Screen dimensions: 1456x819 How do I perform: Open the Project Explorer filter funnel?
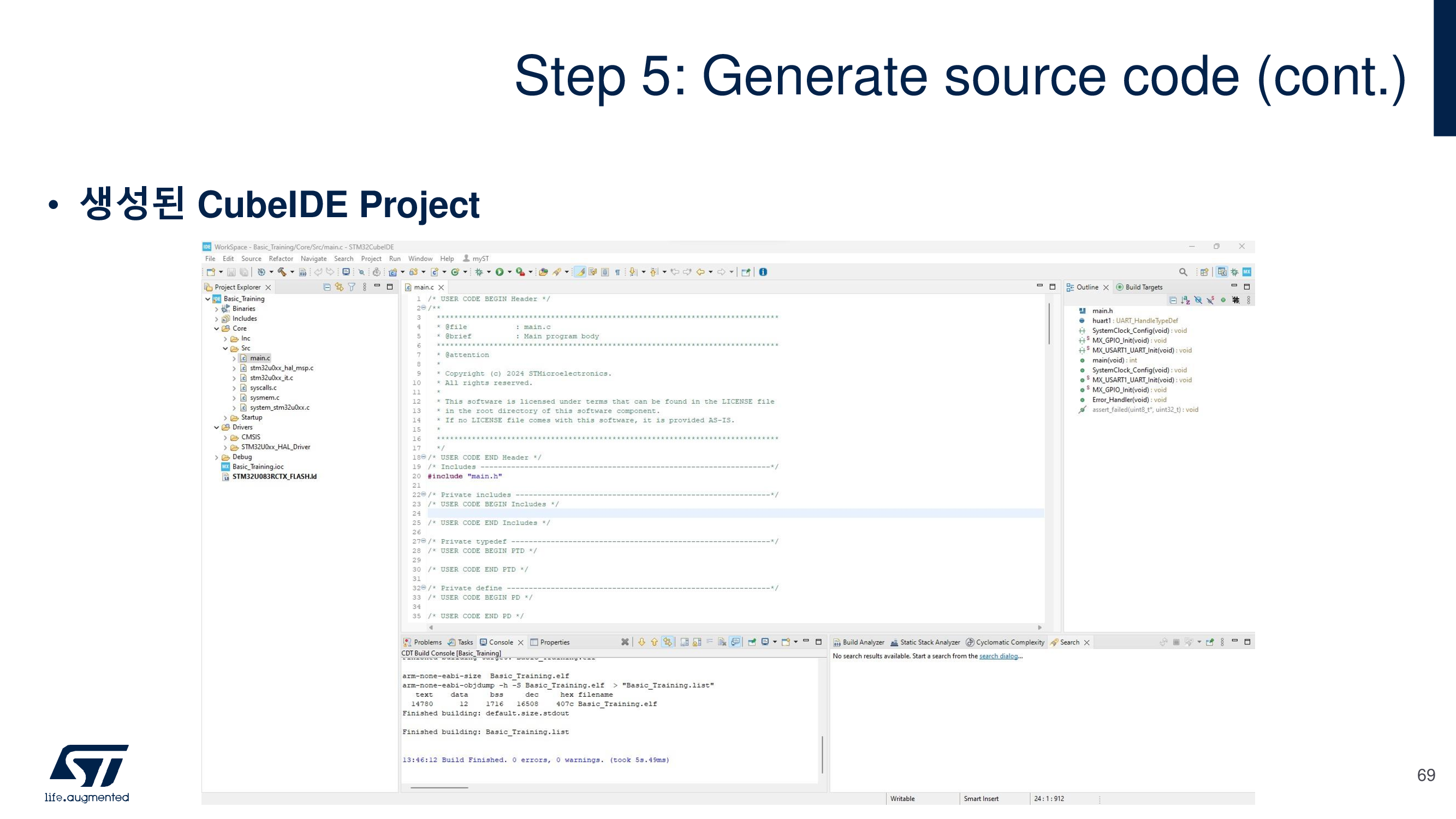[x=352, y=287]
